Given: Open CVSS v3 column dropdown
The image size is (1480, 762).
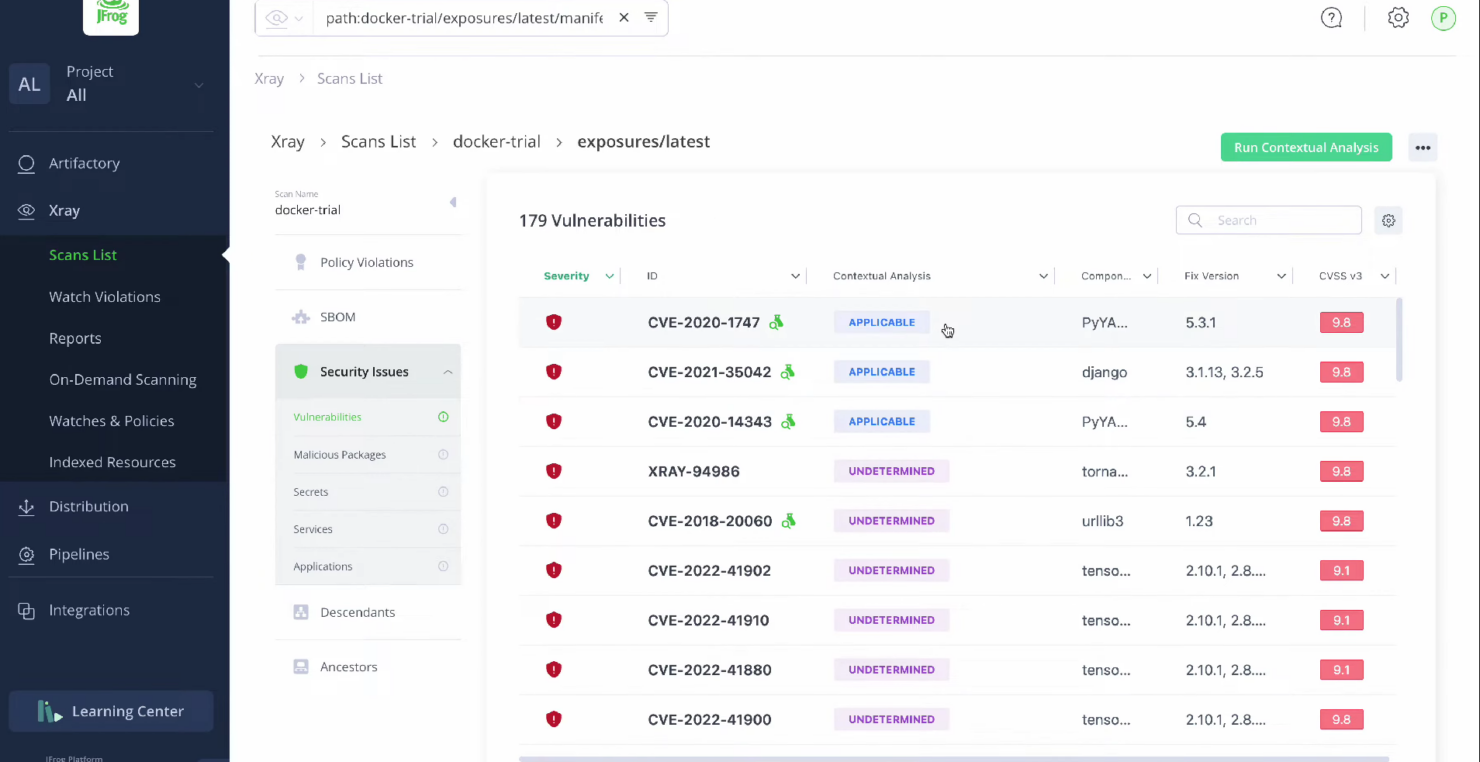Looking at the screenshot, I should coord(1385,276).
